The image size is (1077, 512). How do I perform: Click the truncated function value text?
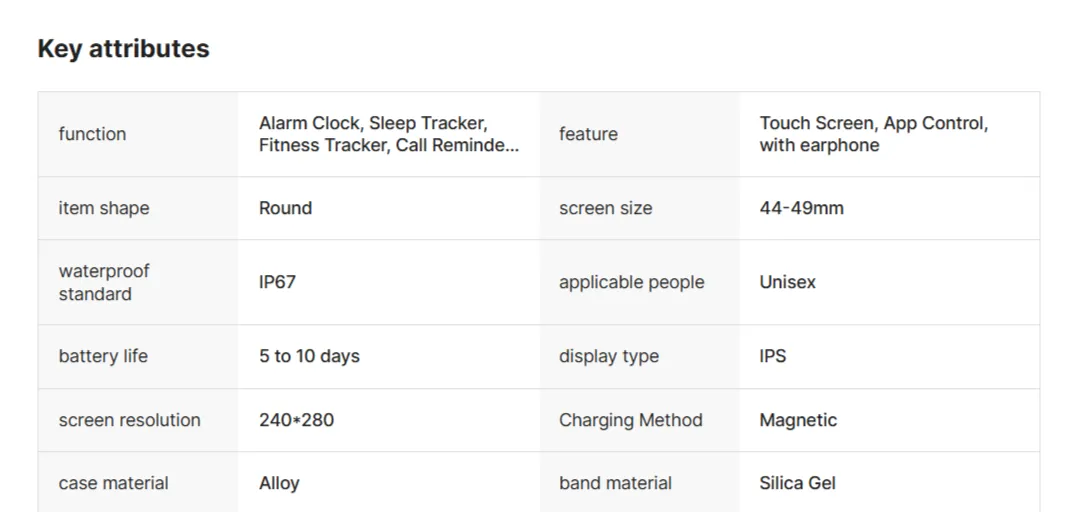pos(389,134)
